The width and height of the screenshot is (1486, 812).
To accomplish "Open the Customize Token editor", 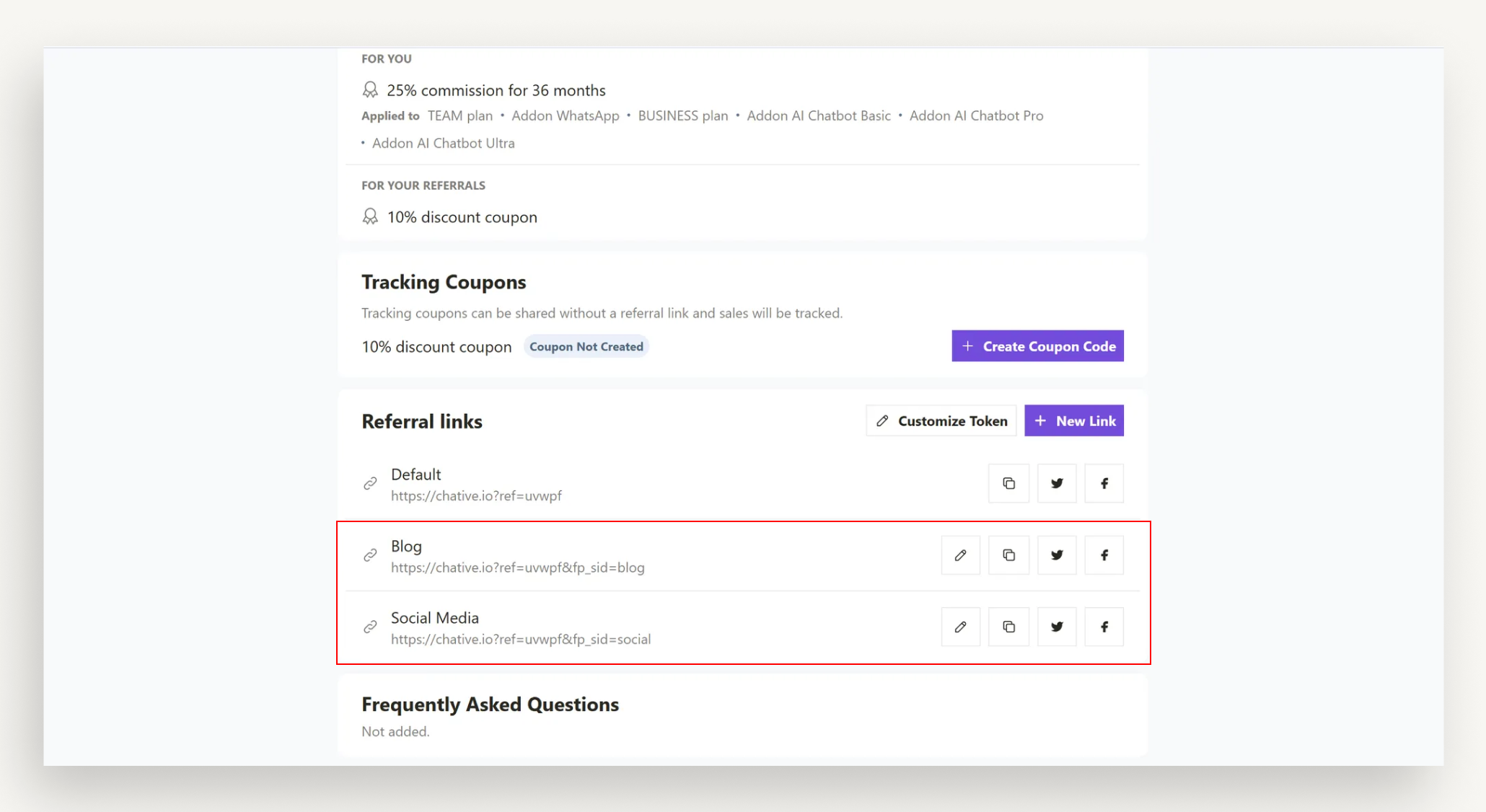I will click(941, 421).
